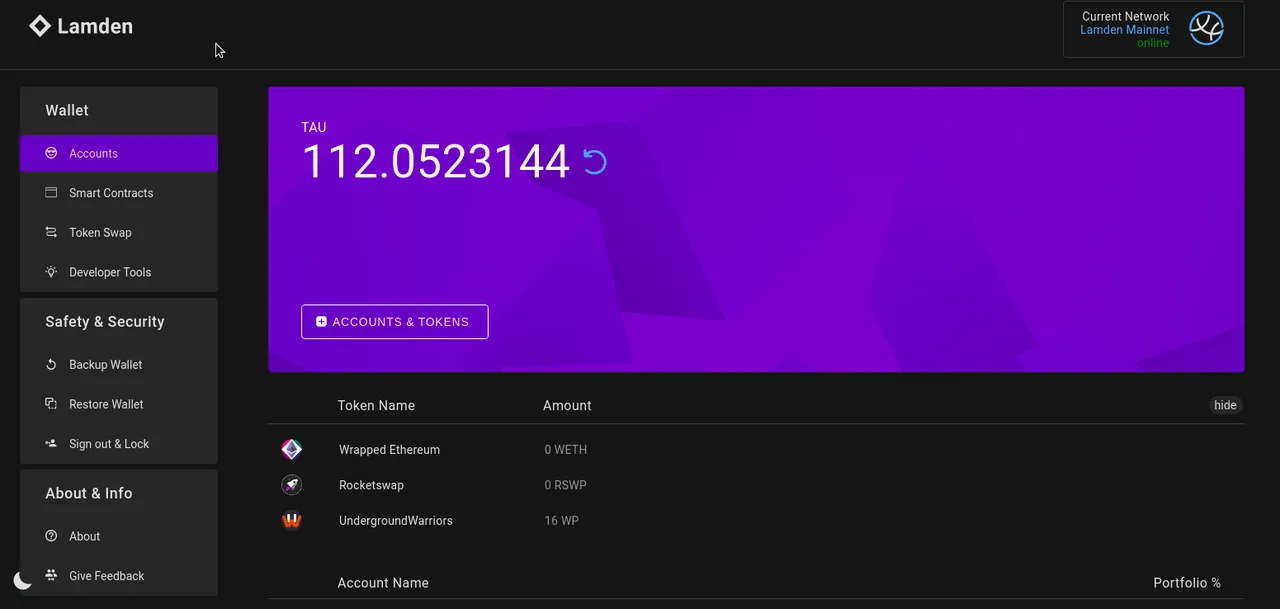Viewport: 1280px width, 609px height.
Task: Click the Developer Tools lightbulb icon
Action: [51, 272]
